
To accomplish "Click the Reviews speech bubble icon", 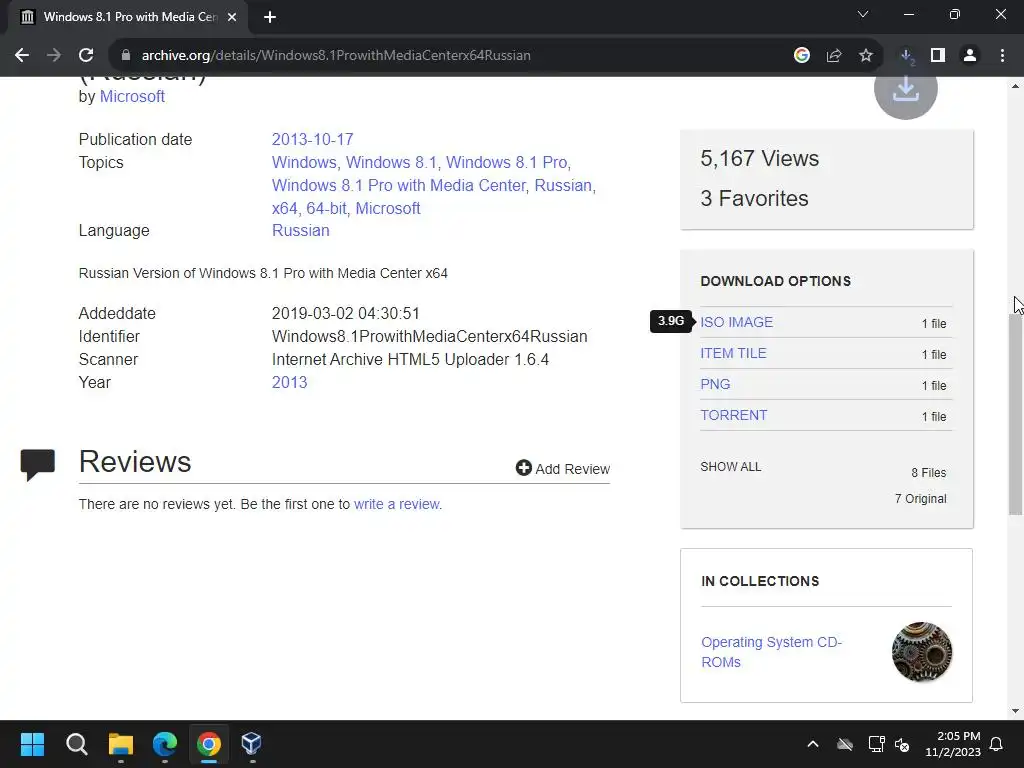I will tap(38, 464).
